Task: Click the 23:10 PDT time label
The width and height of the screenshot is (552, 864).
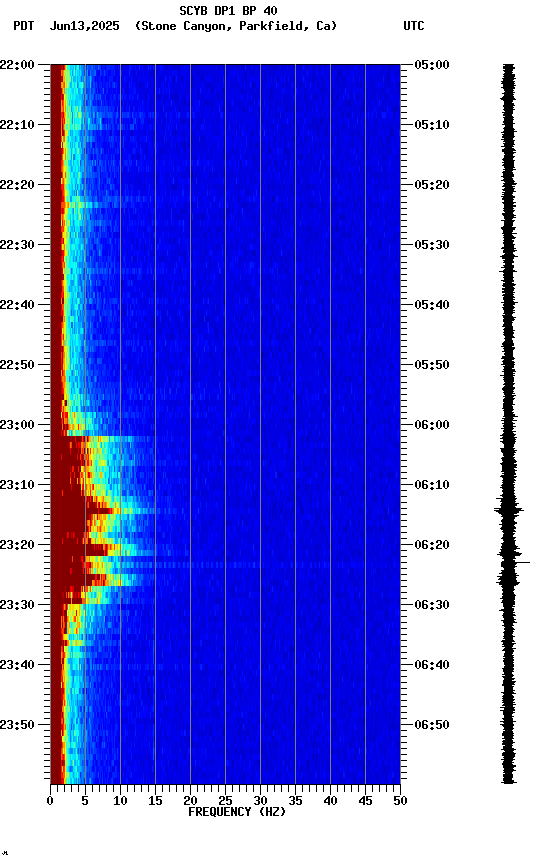Action: pos(18,485)
